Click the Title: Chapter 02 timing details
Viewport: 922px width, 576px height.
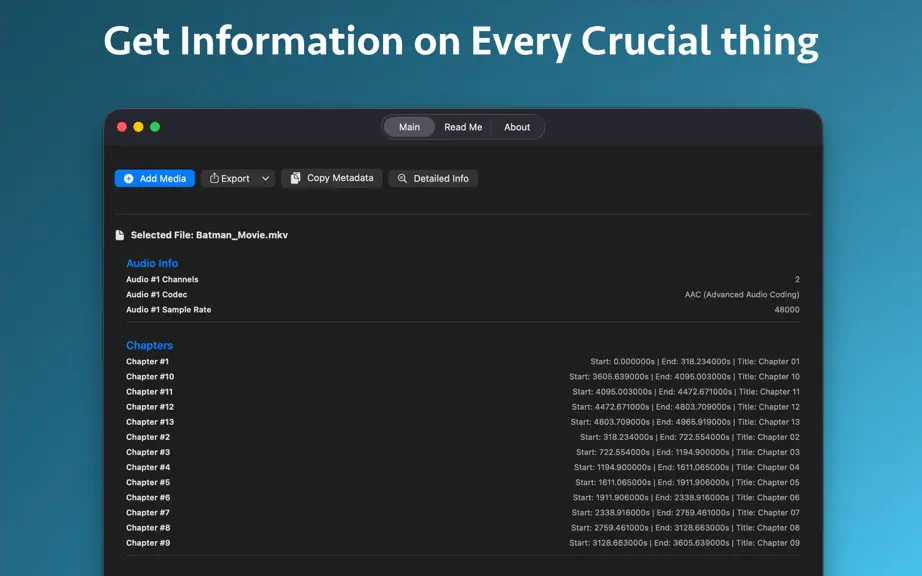[x=690, y=437]
